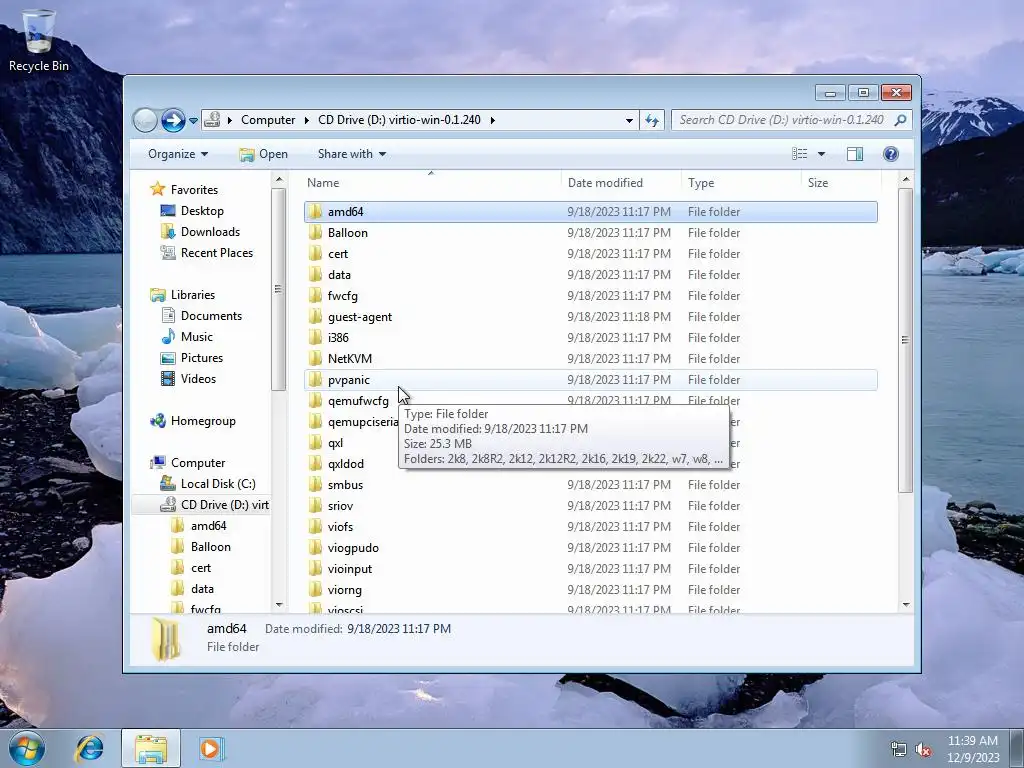Select the amd64 folder in file list
The image size is (1024, 768).
coord(590,212)
